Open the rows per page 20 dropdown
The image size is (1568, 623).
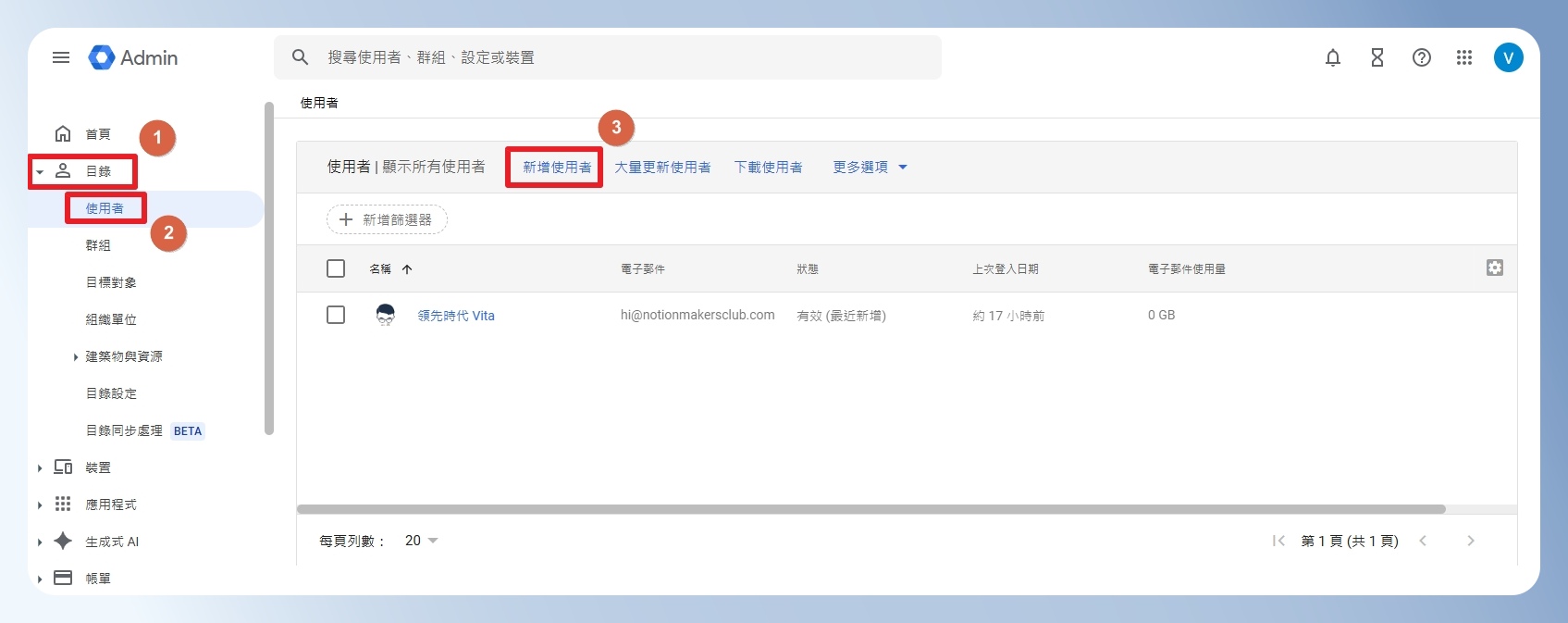coord(421,541)
